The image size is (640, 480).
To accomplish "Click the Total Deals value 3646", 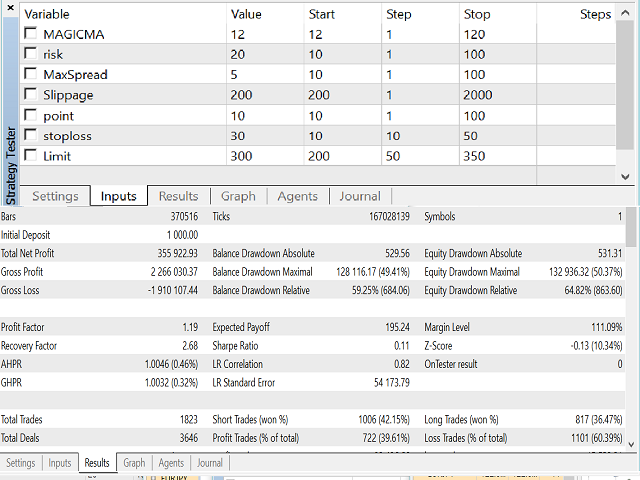I will coord(189,438).
